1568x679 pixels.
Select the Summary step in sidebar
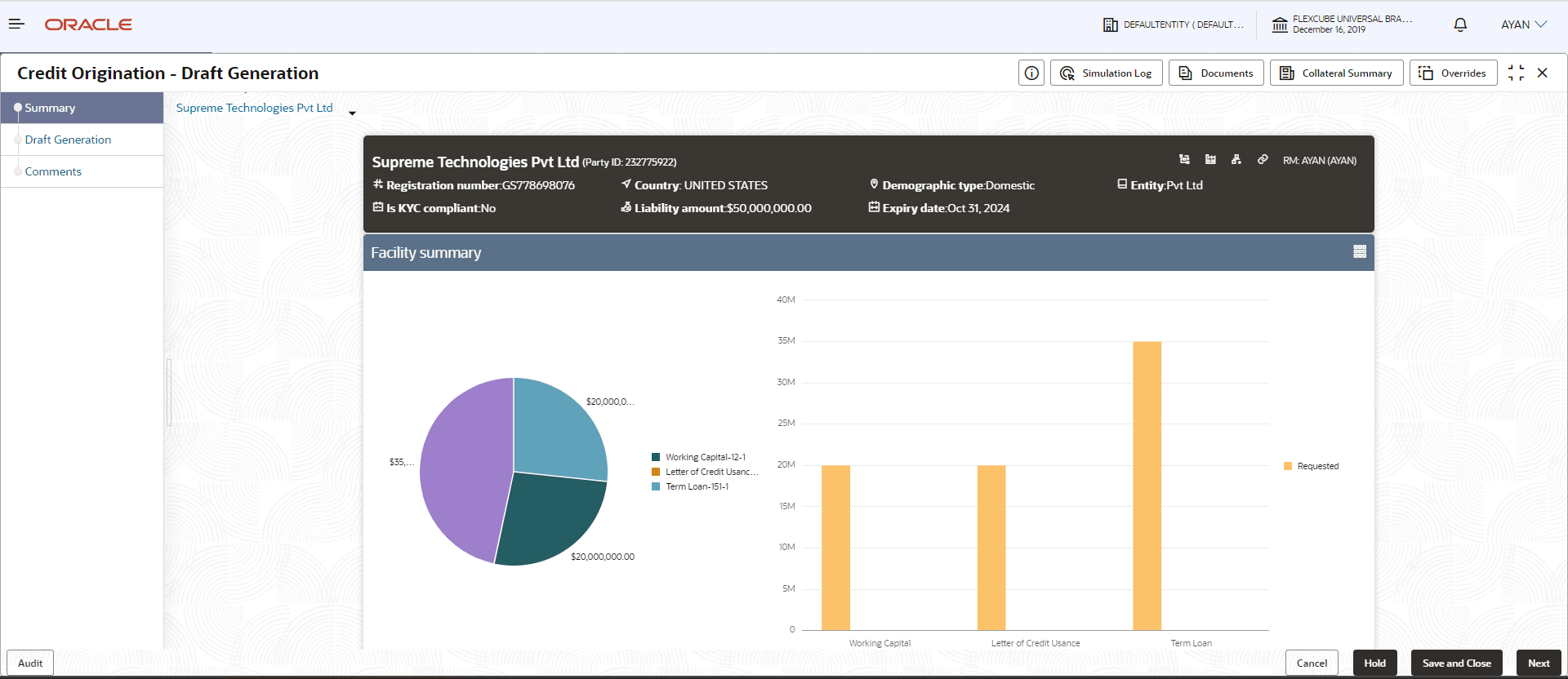[x=82, y=108]
